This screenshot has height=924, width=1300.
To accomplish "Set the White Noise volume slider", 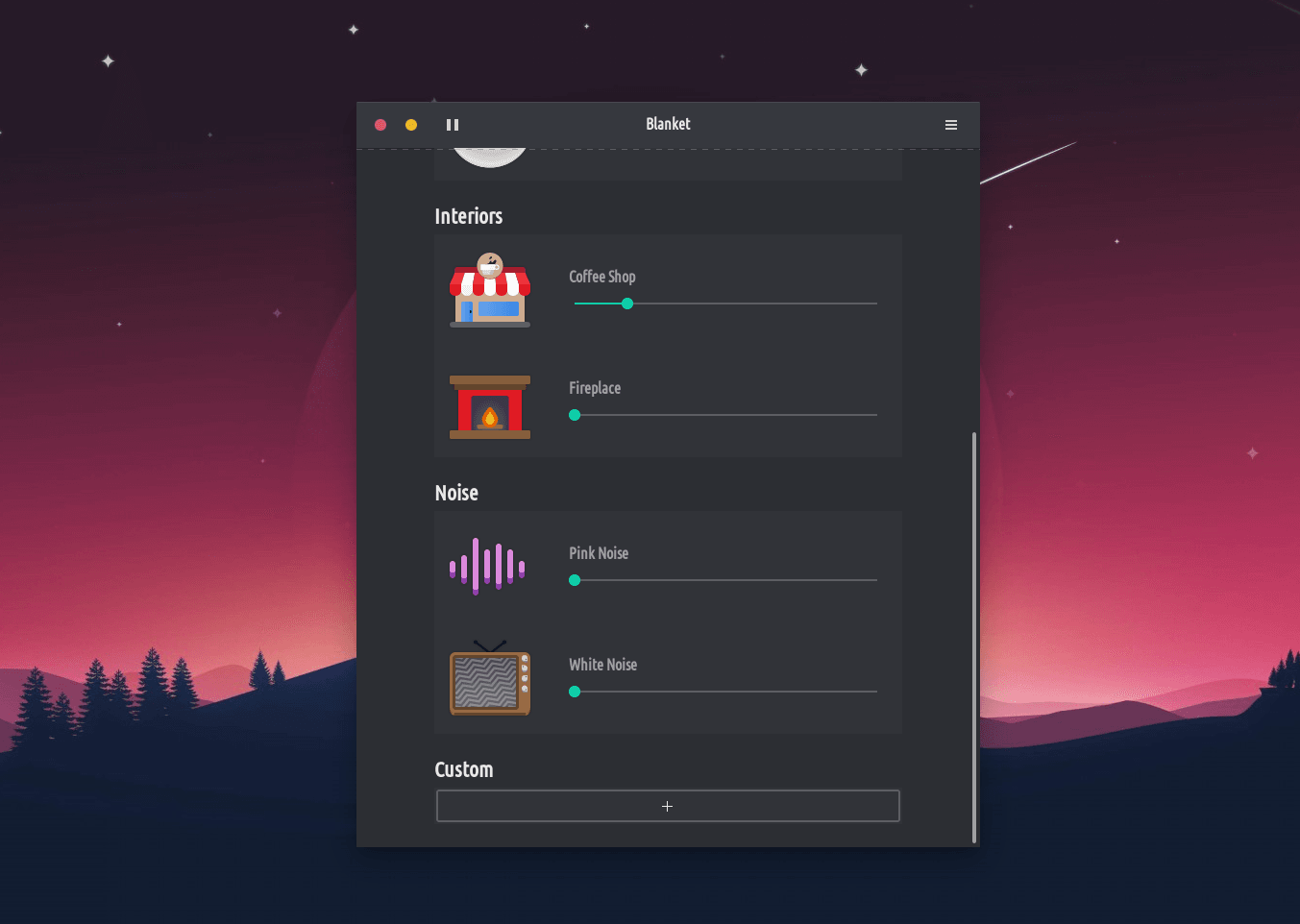I will pos(725,692).
